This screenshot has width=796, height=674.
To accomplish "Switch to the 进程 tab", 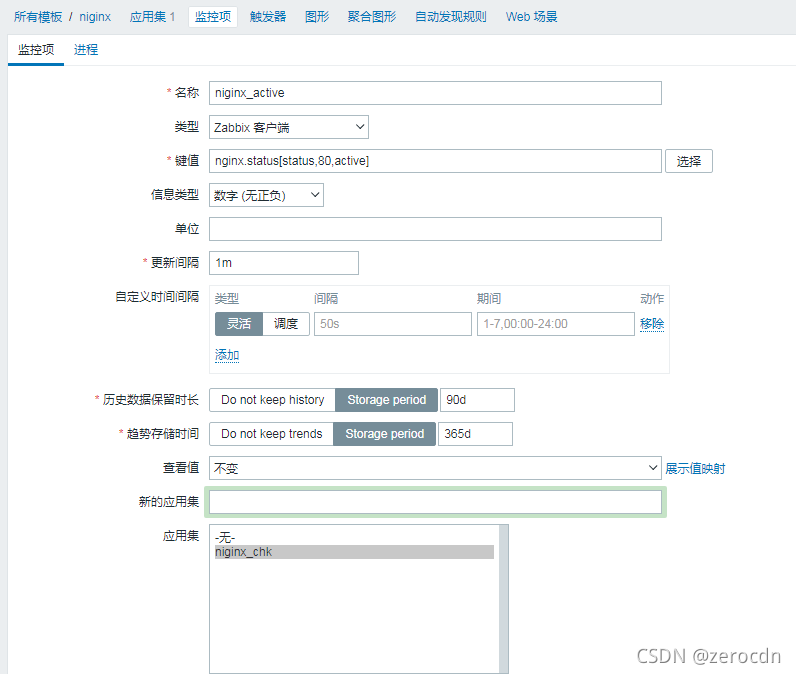I will (x=86, y=50).
